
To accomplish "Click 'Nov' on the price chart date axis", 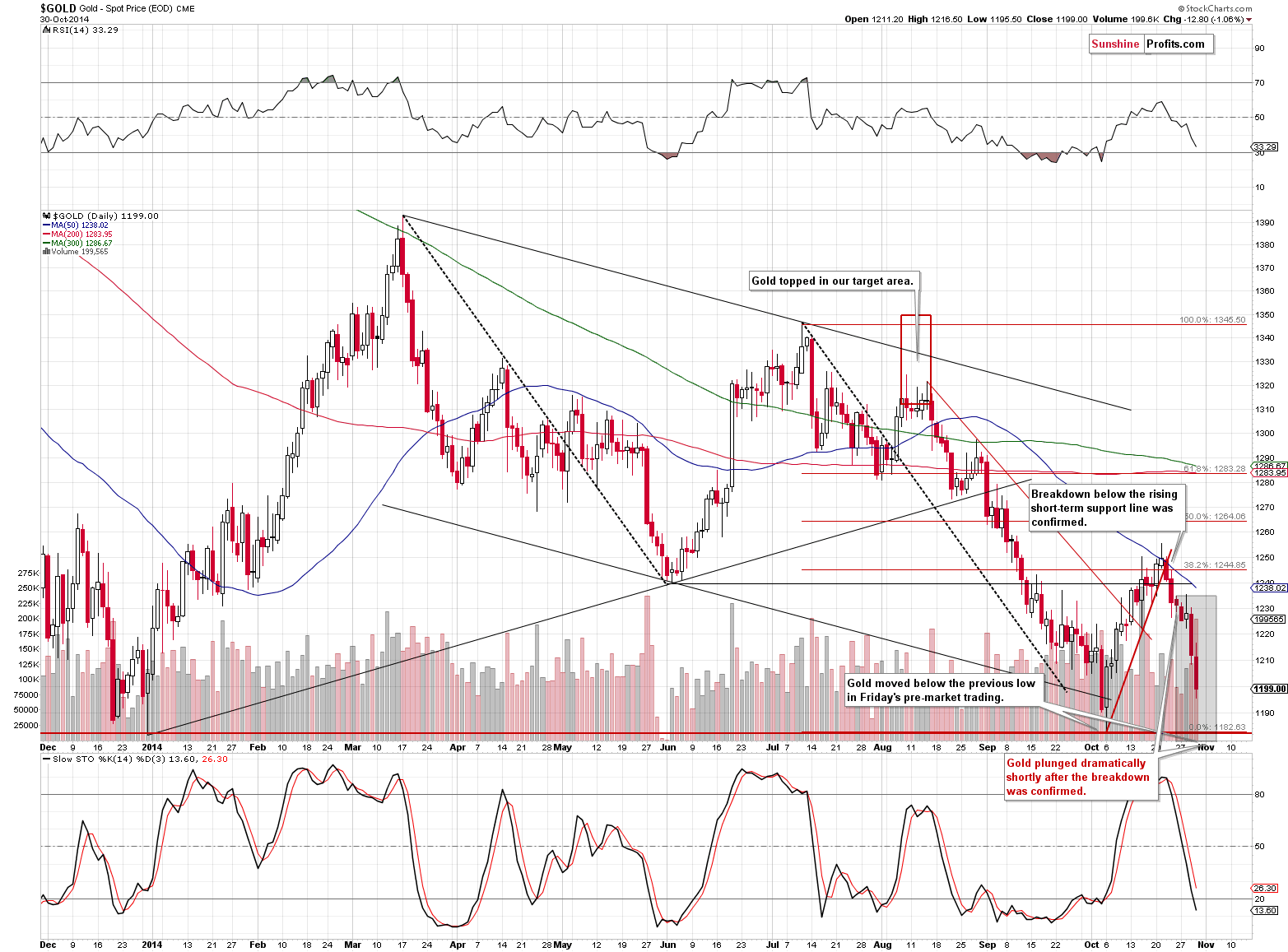I will 1206,747.
